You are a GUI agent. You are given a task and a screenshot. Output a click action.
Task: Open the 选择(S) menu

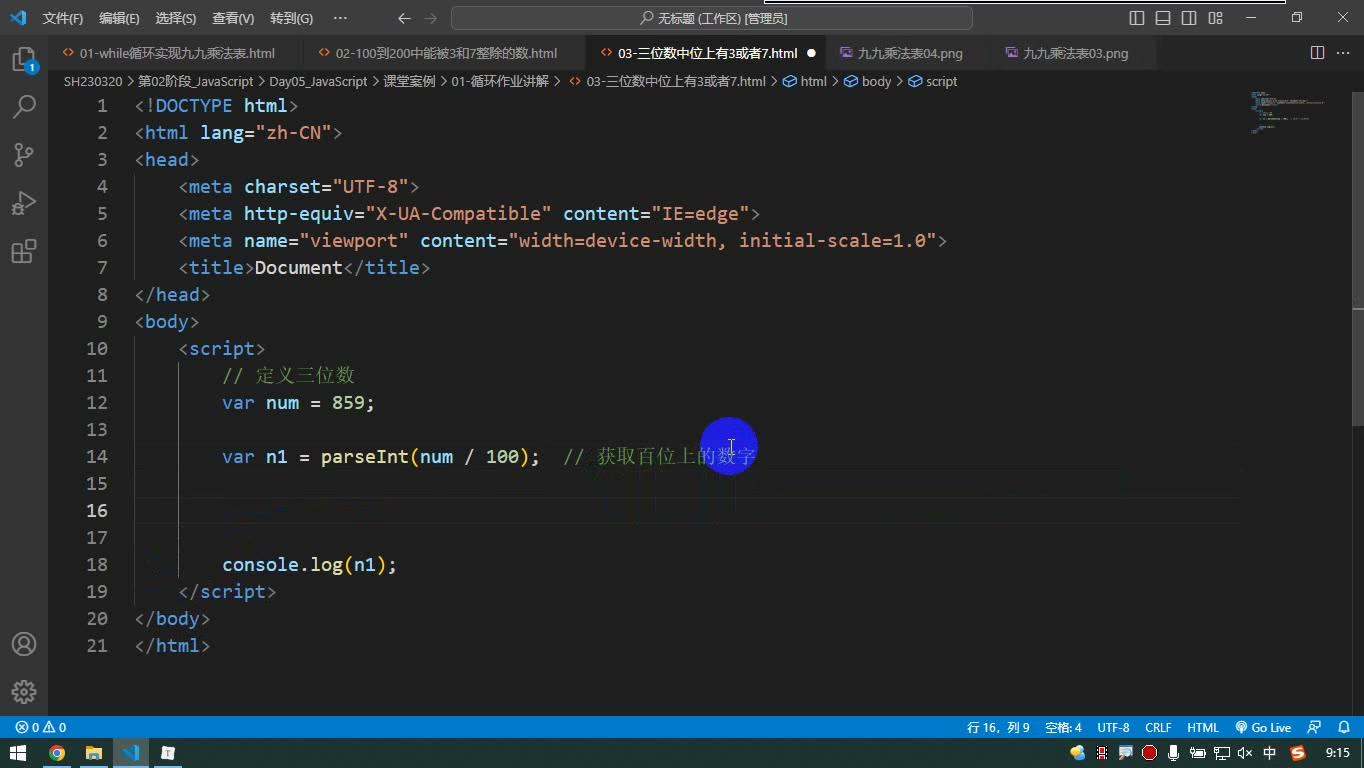tap(176, 18)
